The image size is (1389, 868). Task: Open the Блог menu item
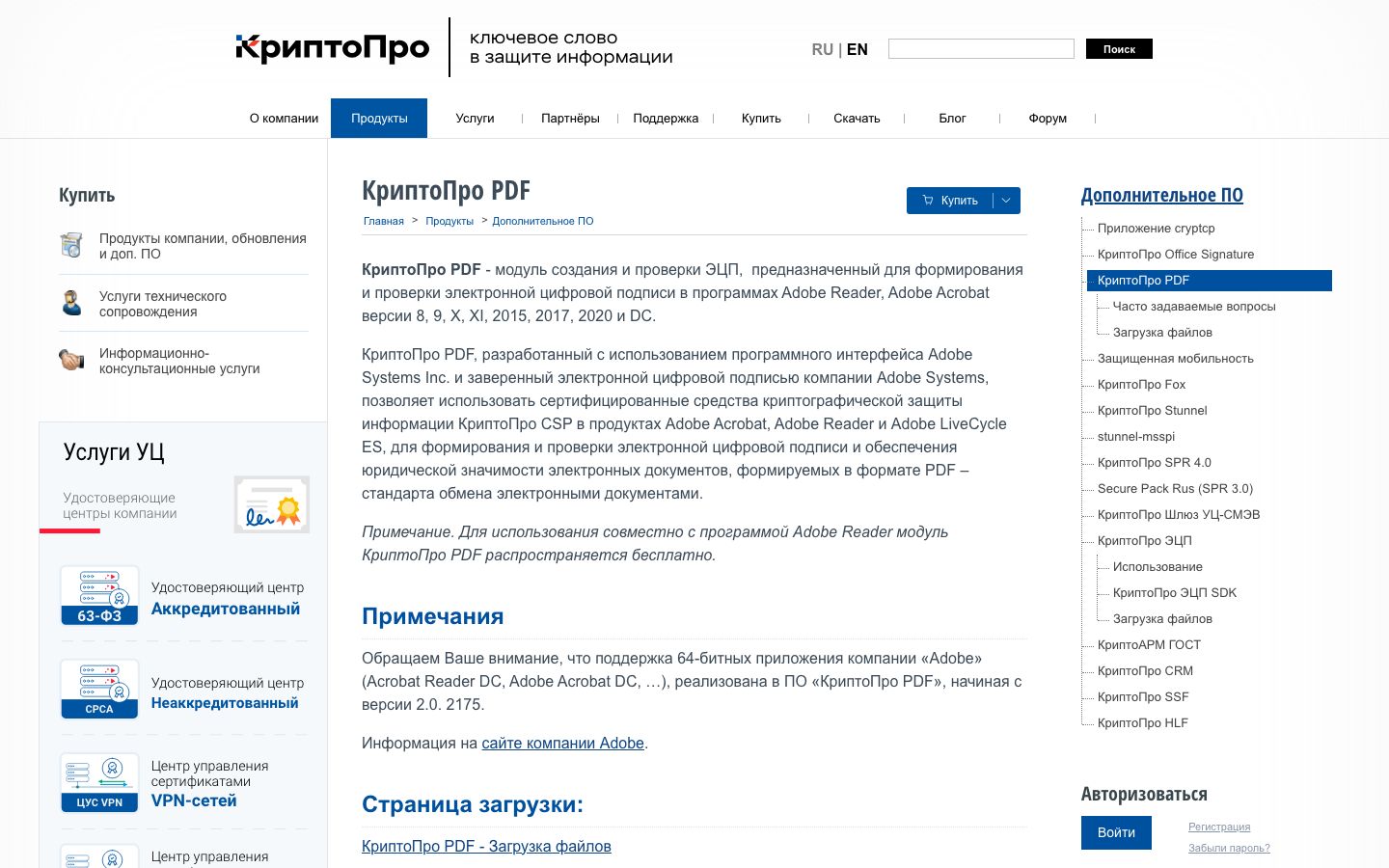(x=952, y=119)
